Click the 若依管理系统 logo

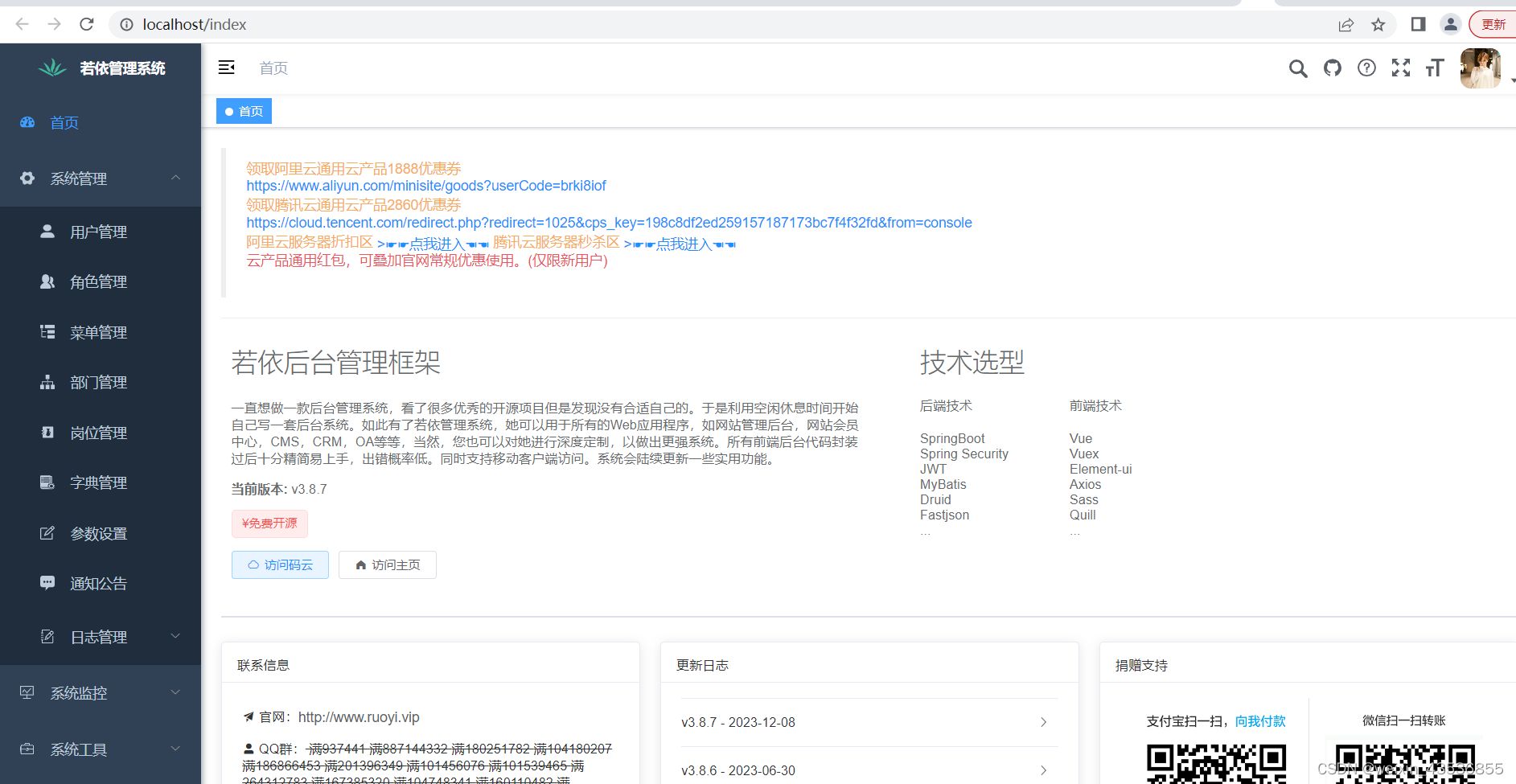tap(101, 68)
